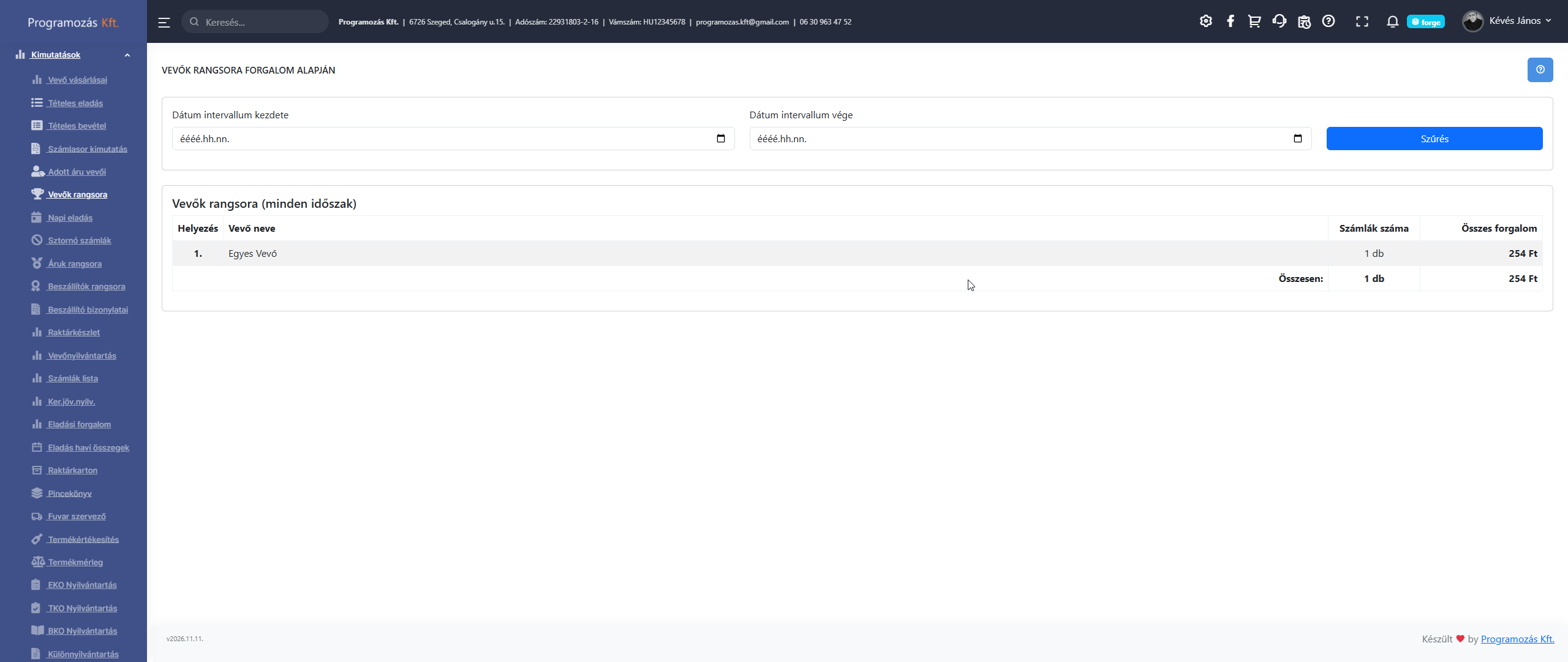Click the headset support icon

pos(1279,21)
